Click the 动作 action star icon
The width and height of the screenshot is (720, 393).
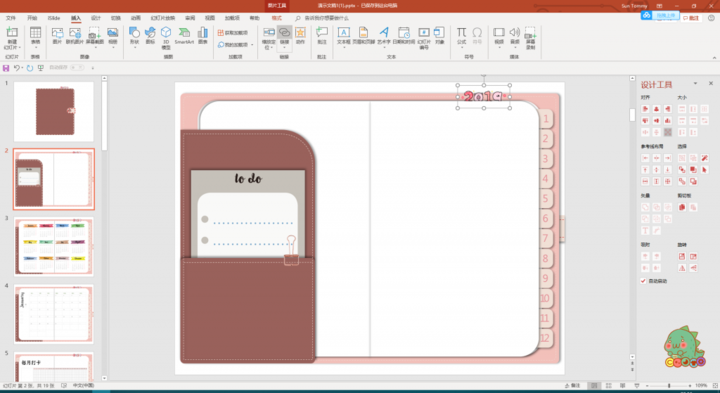point(300,35)
